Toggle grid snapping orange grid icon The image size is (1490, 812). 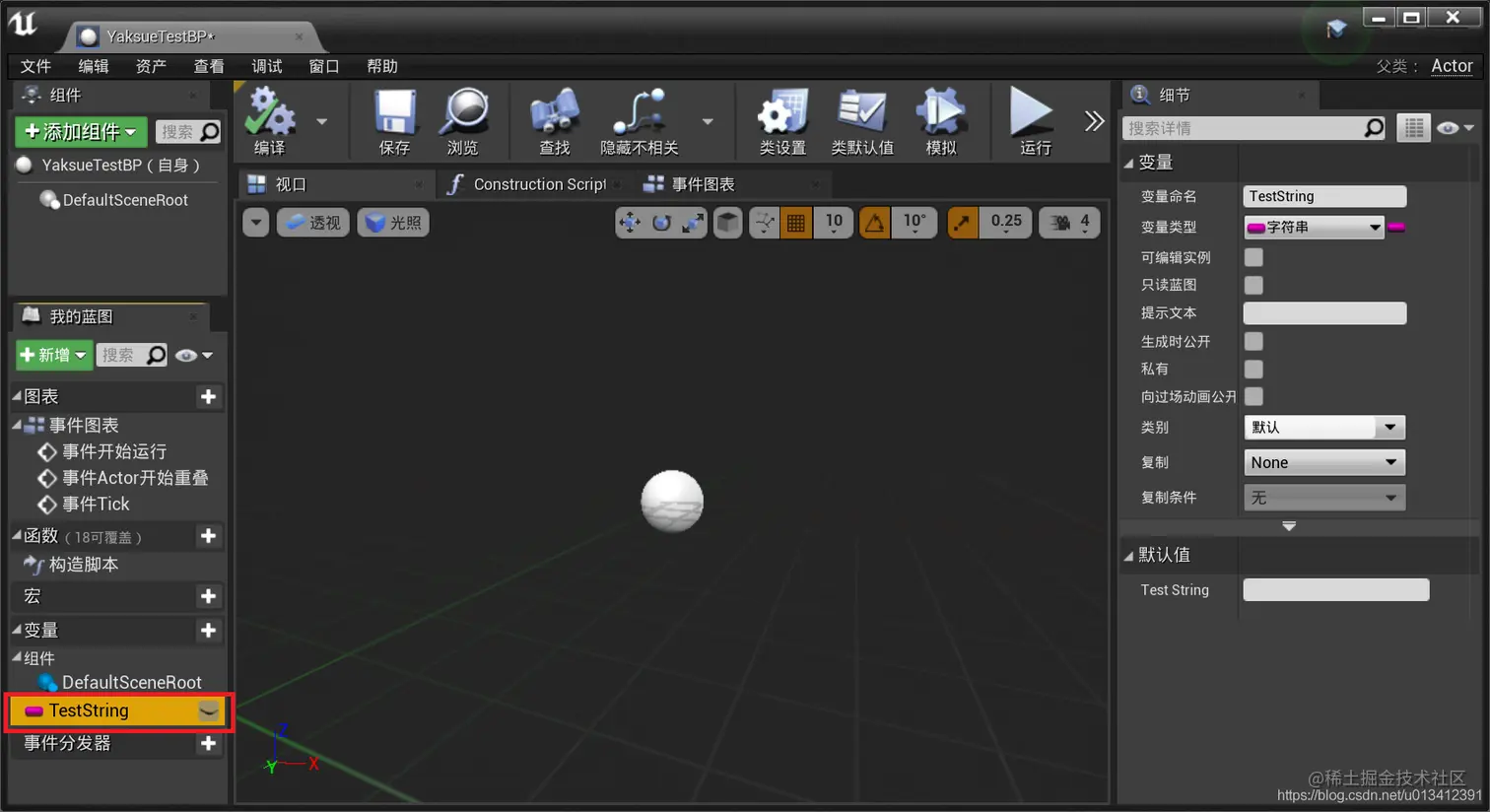coord(796,223)
